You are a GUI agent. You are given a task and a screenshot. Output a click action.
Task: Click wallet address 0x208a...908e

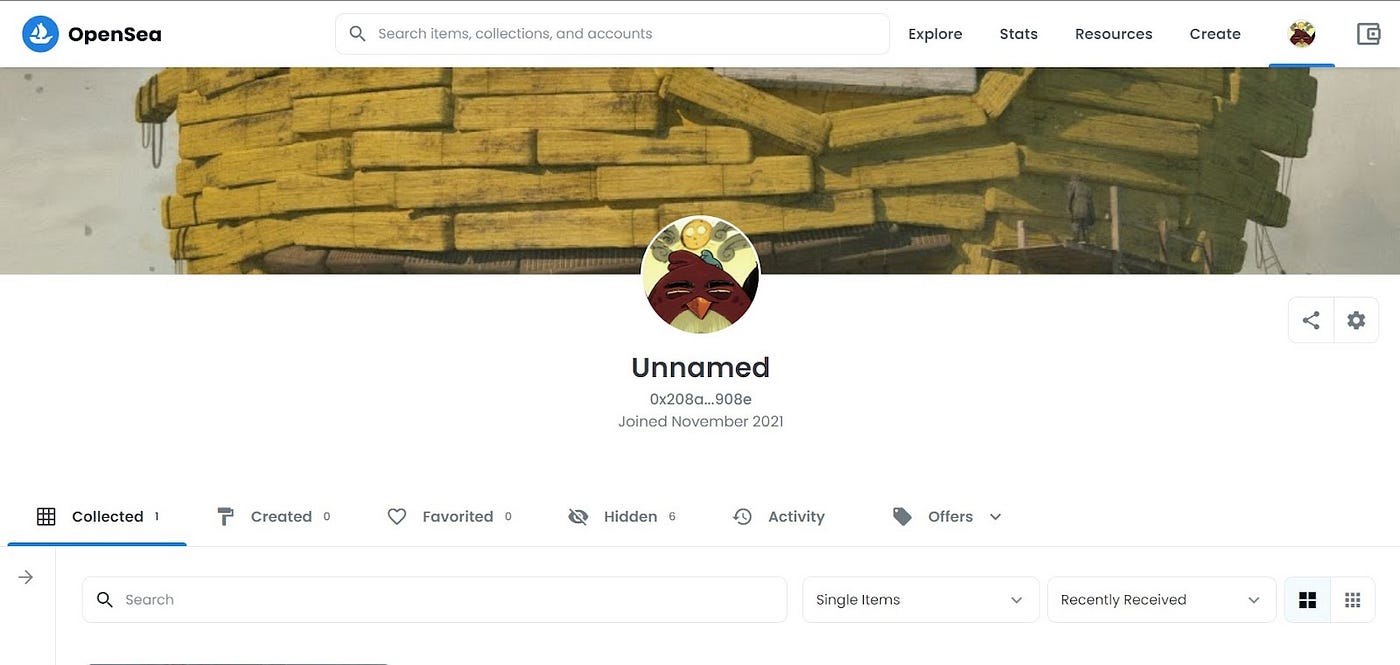(x=700, y=399)
